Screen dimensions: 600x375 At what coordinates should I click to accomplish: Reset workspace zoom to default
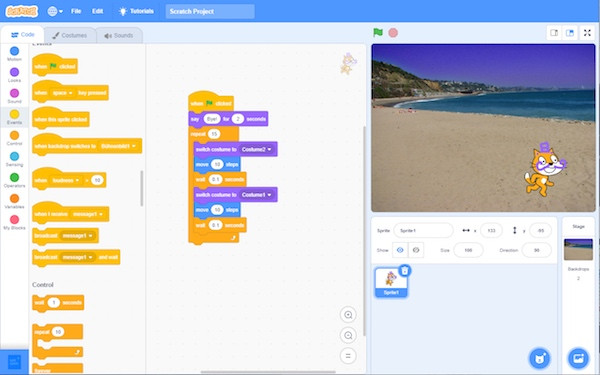click(348, 355)
